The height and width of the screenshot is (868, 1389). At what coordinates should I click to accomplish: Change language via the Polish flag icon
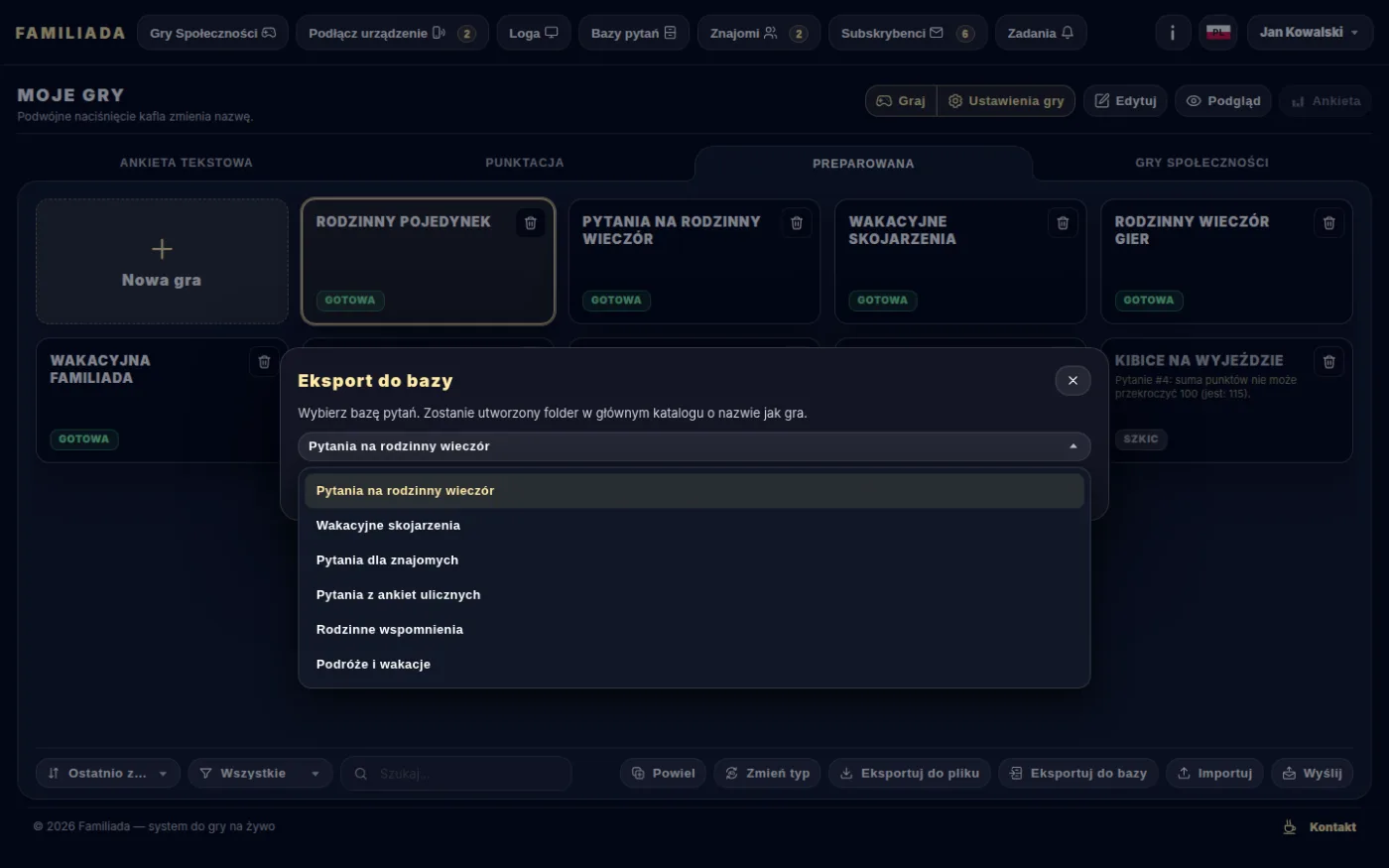1218,33
